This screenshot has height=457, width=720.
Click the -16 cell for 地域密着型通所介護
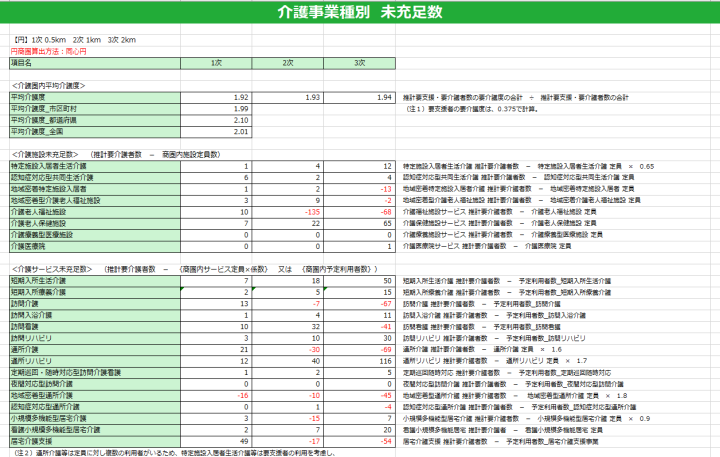pos(216,395)
